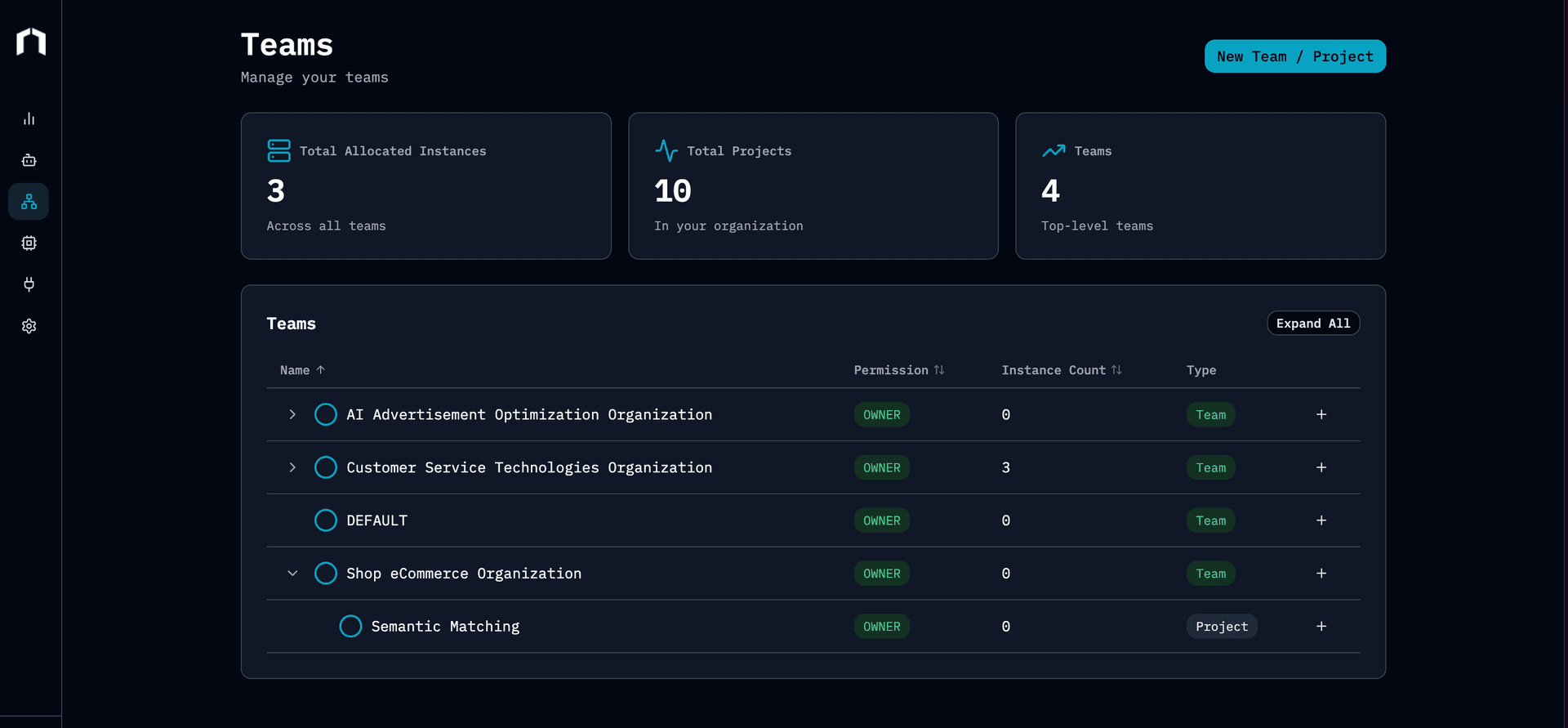The width and height of the screenshot is (1568, 728).
Task: Open the plug integrations sidebar icon
Action: click(x=29, y=284)
